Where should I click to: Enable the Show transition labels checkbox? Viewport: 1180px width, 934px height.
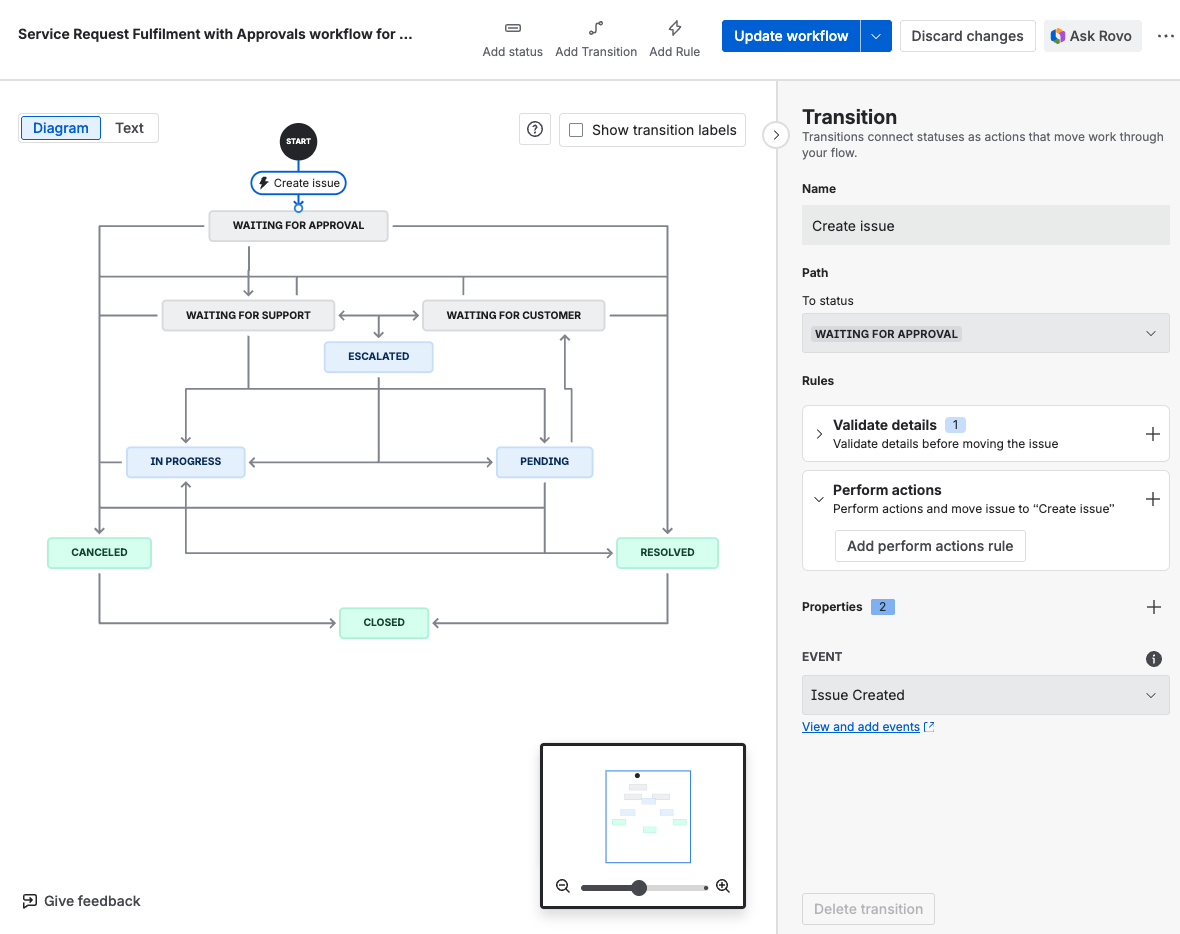tap(575, 130)
